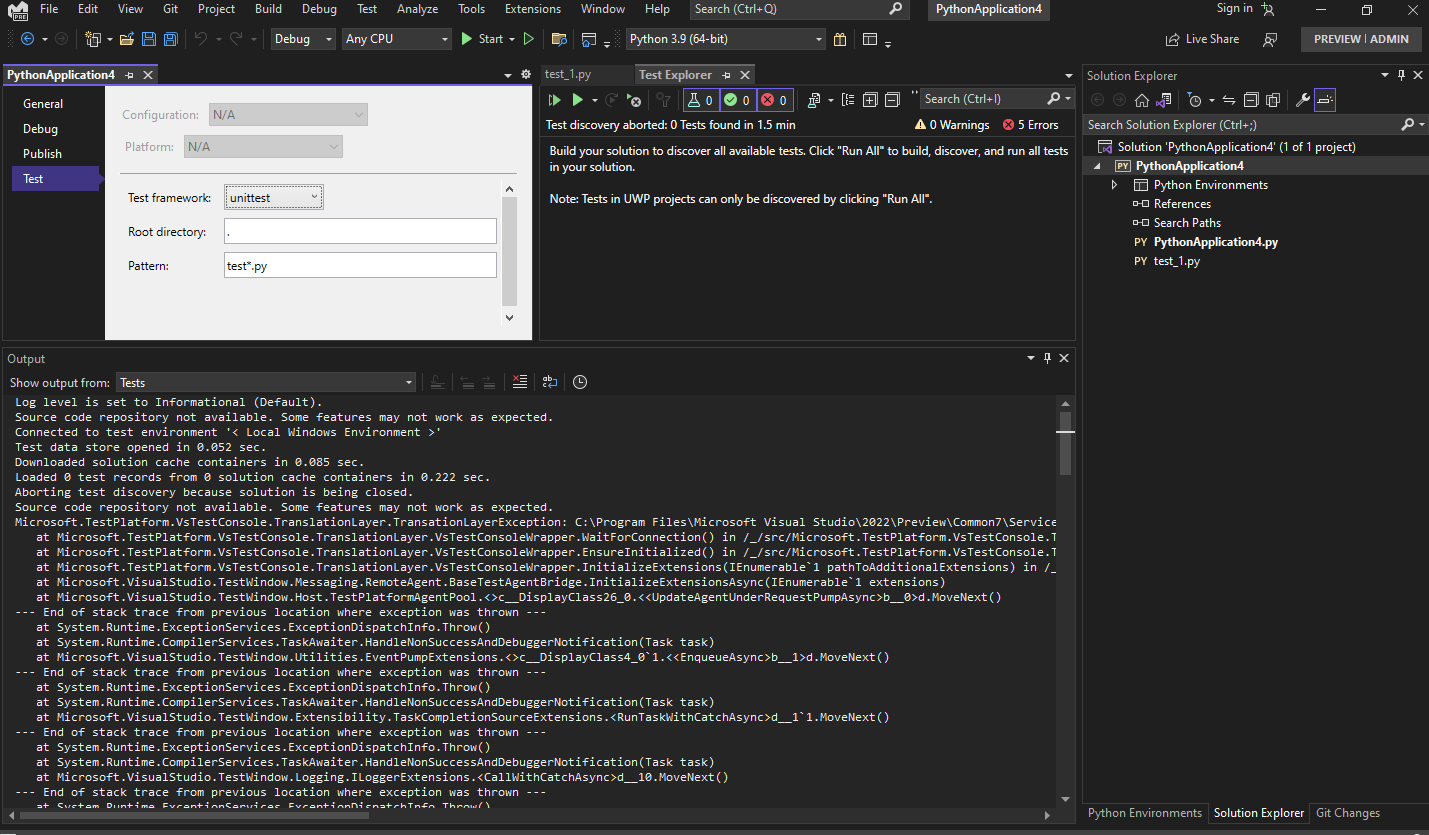Pin the Output panel
Image resolution: width=1429 pixels, height=835 pixels.
click(1047, 358)
